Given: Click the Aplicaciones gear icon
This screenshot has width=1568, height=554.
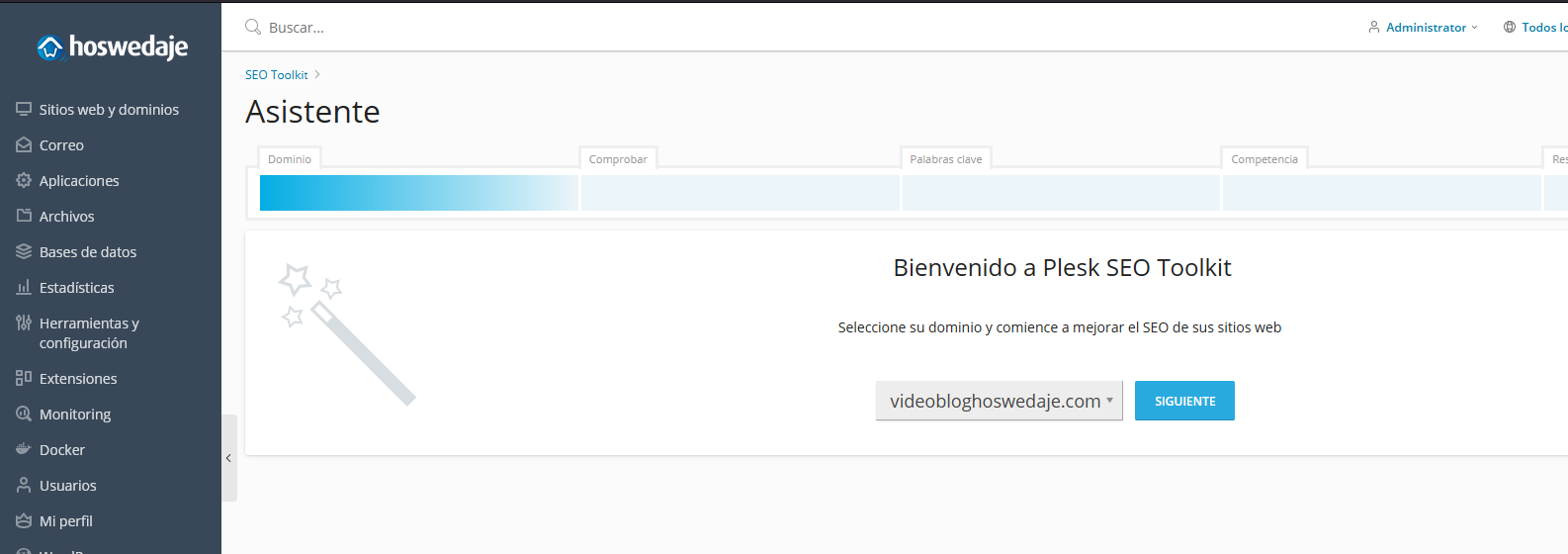Looking at the screenshot, I should coord(24,180).
